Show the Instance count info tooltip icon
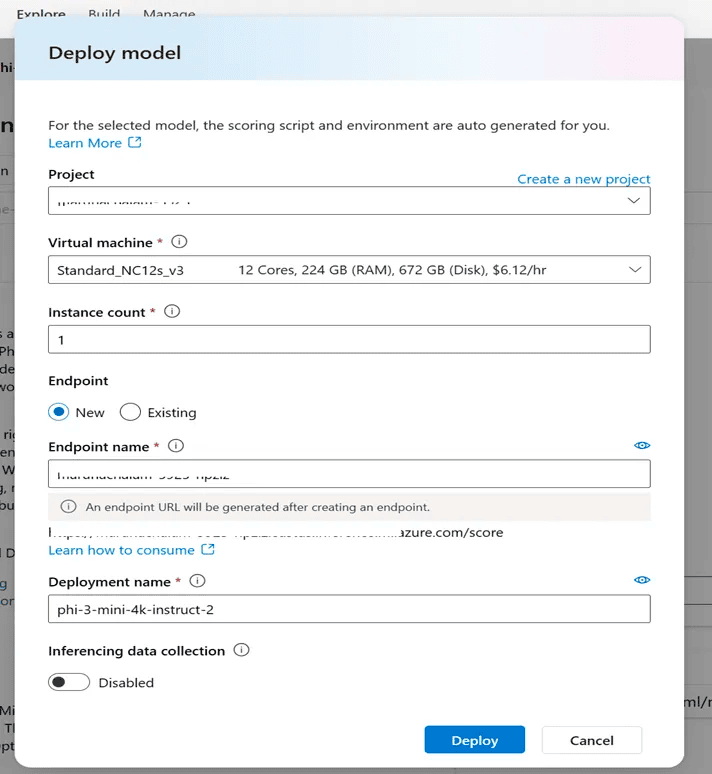The image size is (712, 774). (x=172, y=311)
